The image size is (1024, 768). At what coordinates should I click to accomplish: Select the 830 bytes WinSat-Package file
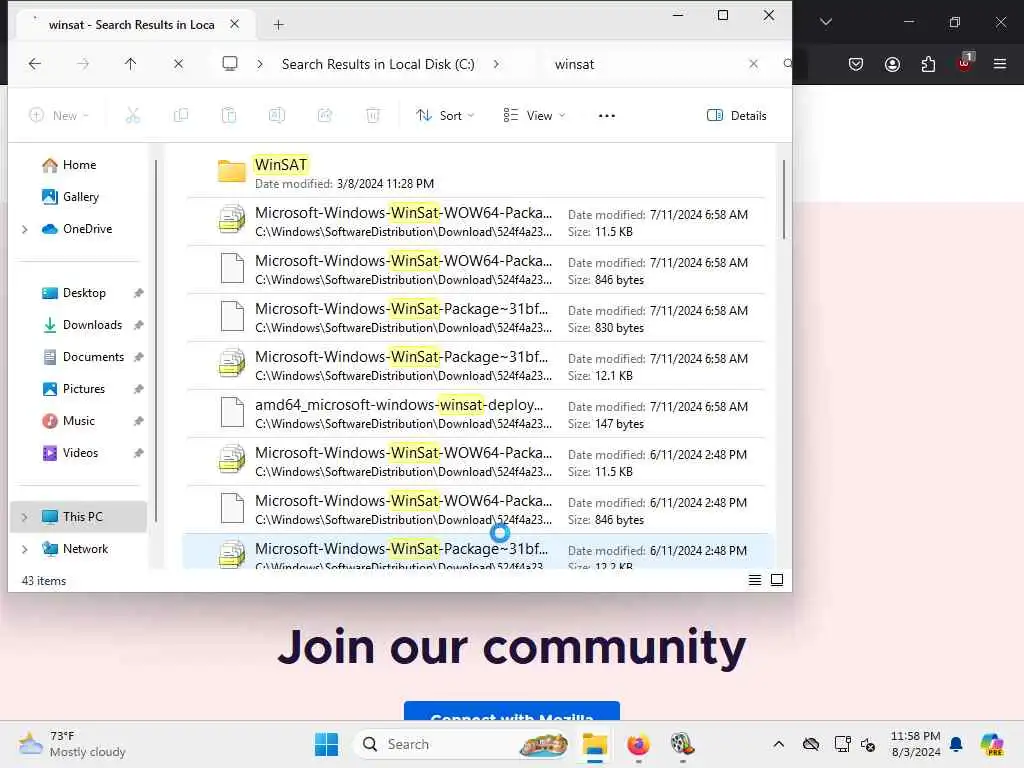click(476, 317)
